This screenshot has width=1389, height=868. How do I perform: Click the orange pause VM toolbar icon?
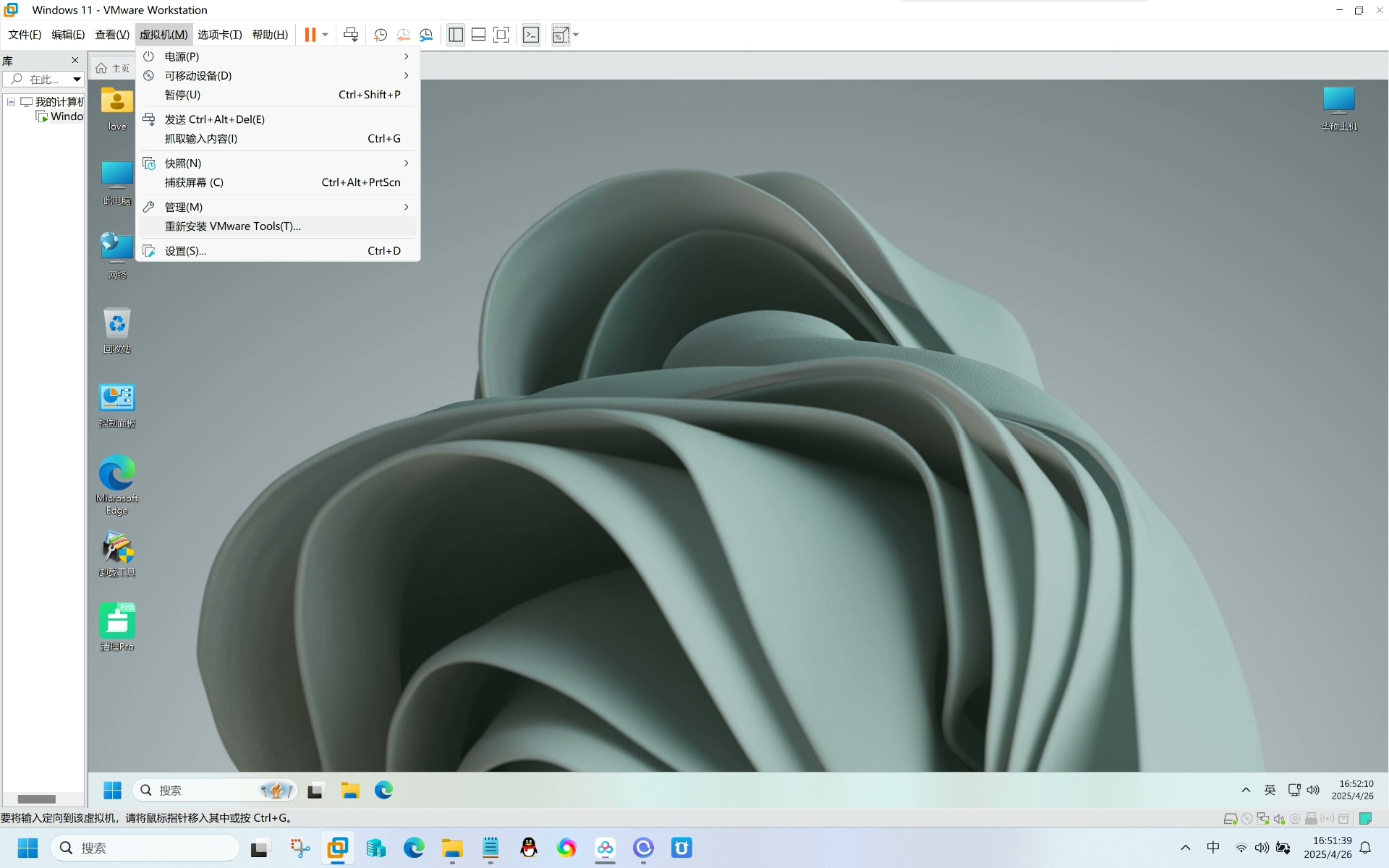(310, 35)
